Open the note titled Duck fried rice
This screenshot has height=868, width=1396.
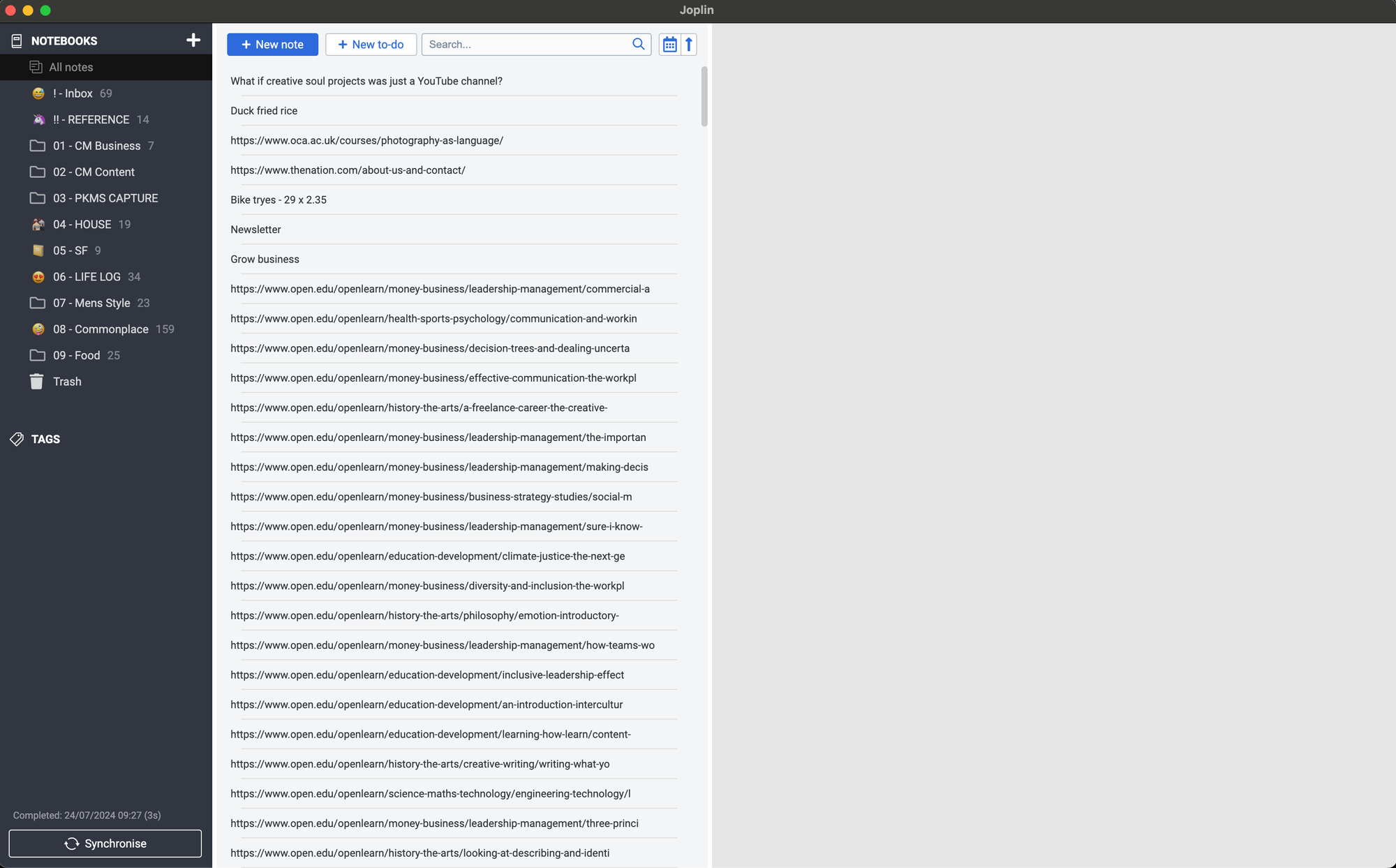coord(264,110)
